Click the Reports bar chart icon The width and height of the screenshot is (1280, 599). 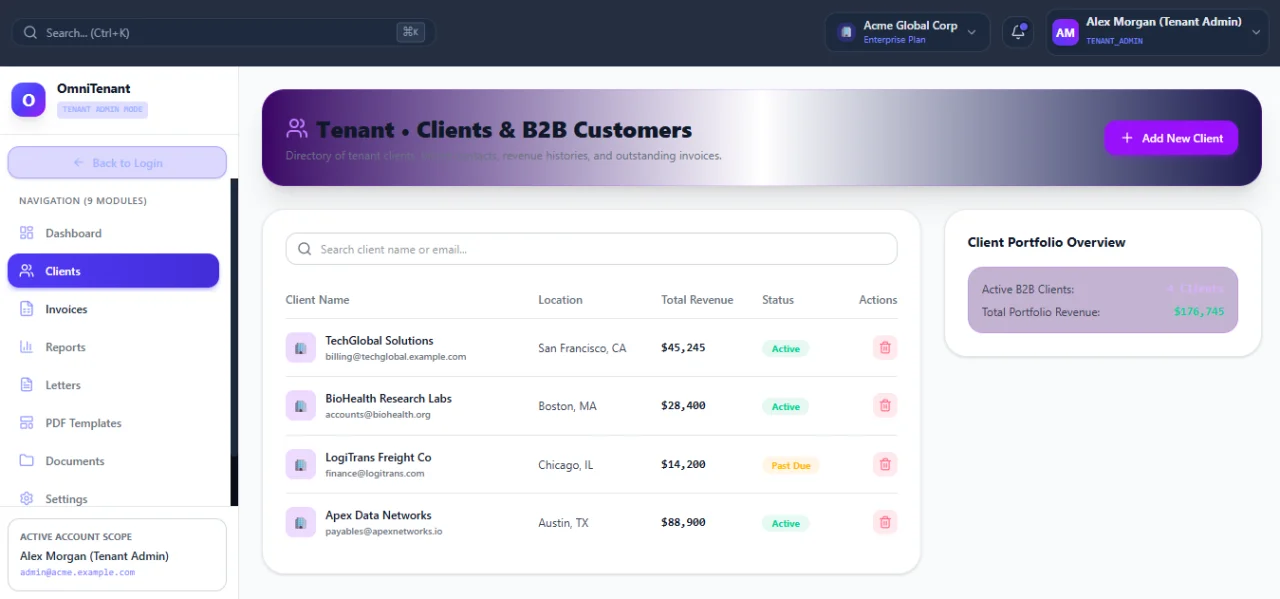pyautogui.click(x=26, y=347)
